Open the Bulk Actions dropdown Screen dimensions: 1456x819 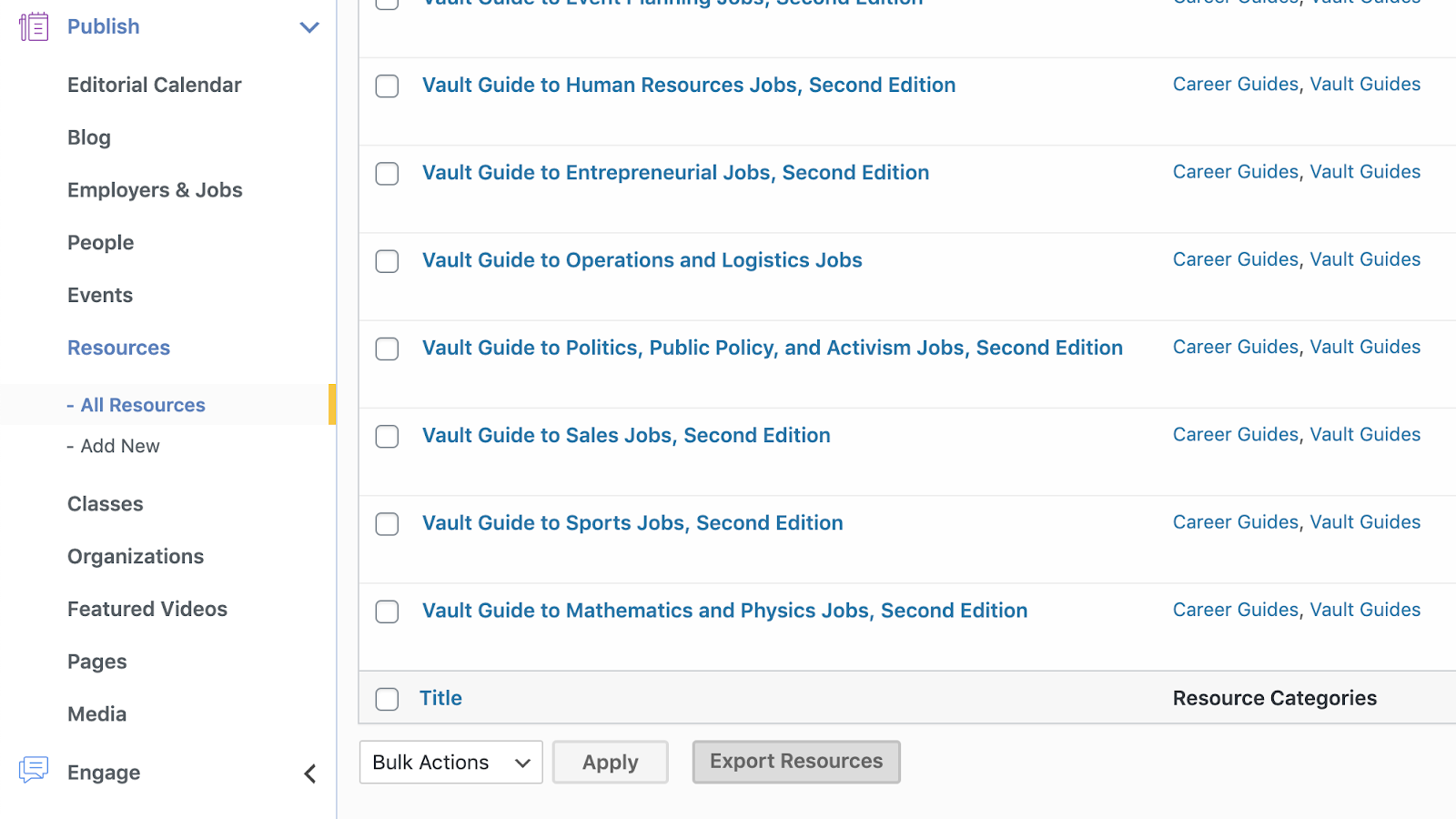pyautogui.click(x=450, y=763)
